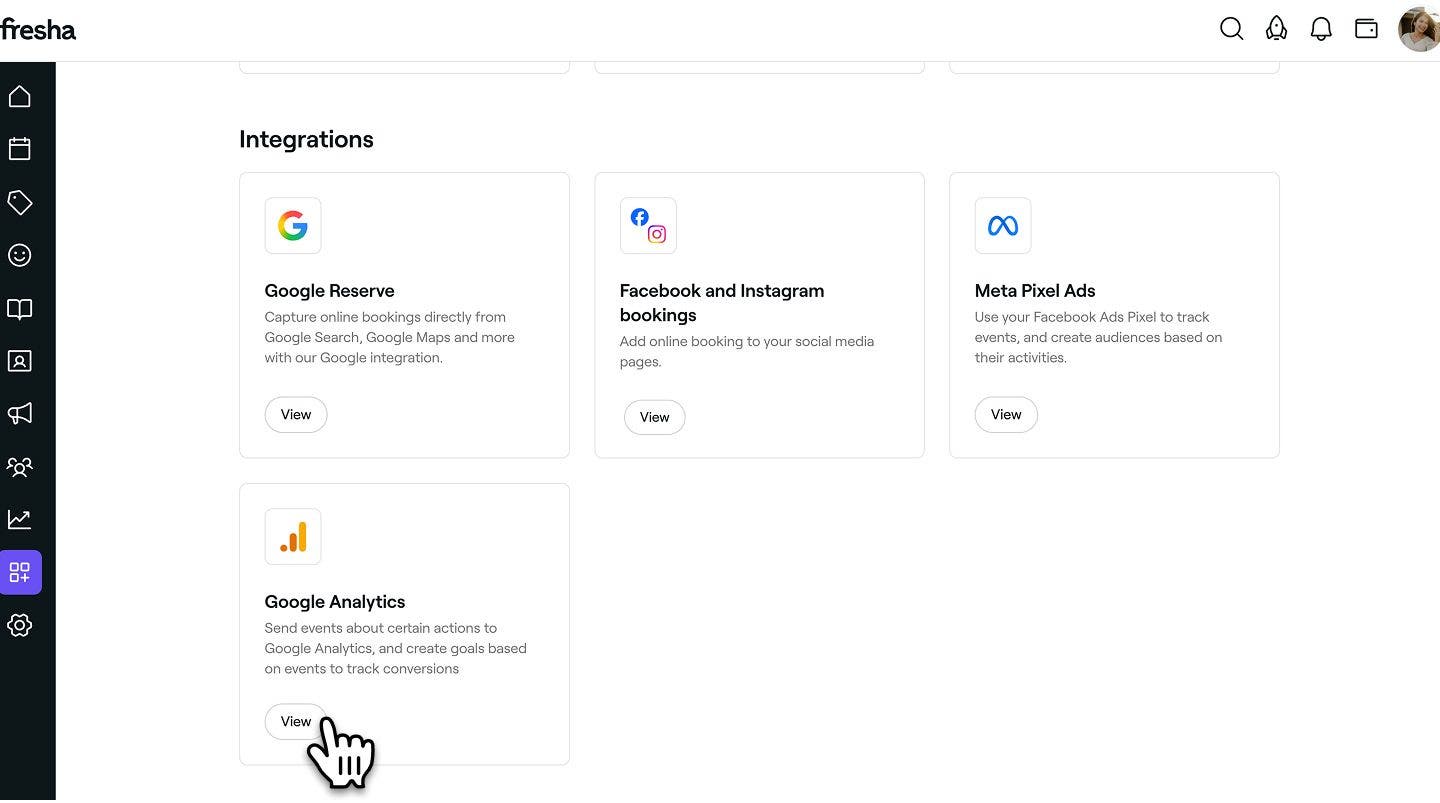View the Google Analytics integration

pyautogui.click(x=295, y=721)
